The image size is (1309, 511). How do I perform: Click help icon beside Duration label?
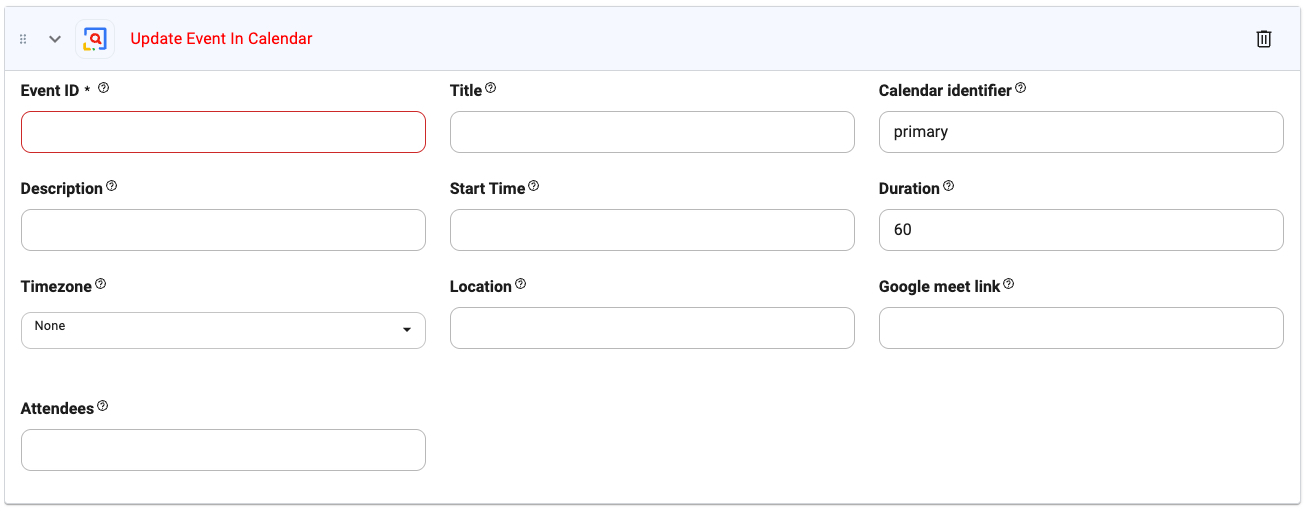tap(949, 186)
